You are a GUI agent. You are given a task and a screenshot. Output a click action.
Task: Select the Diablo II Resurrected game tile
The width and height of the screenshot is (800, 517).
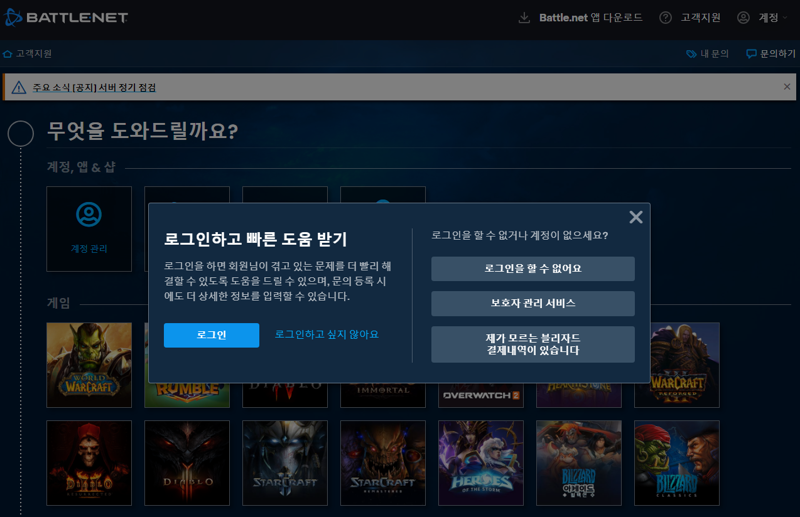89,463
